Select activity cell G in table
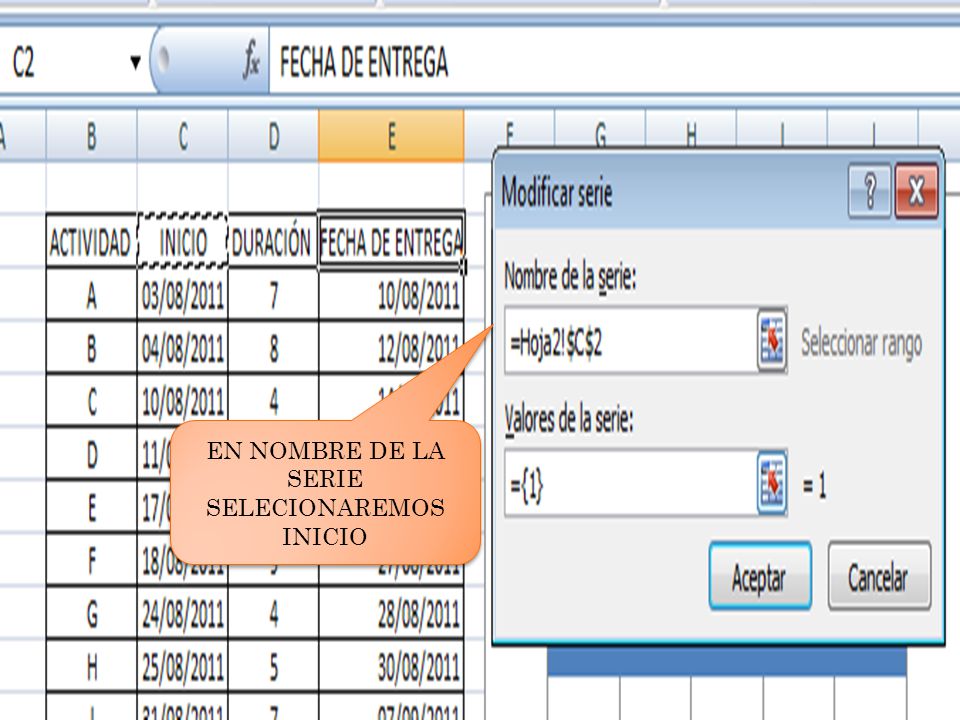The height and width of the screenshot is (720, 960). click(91, 613)
